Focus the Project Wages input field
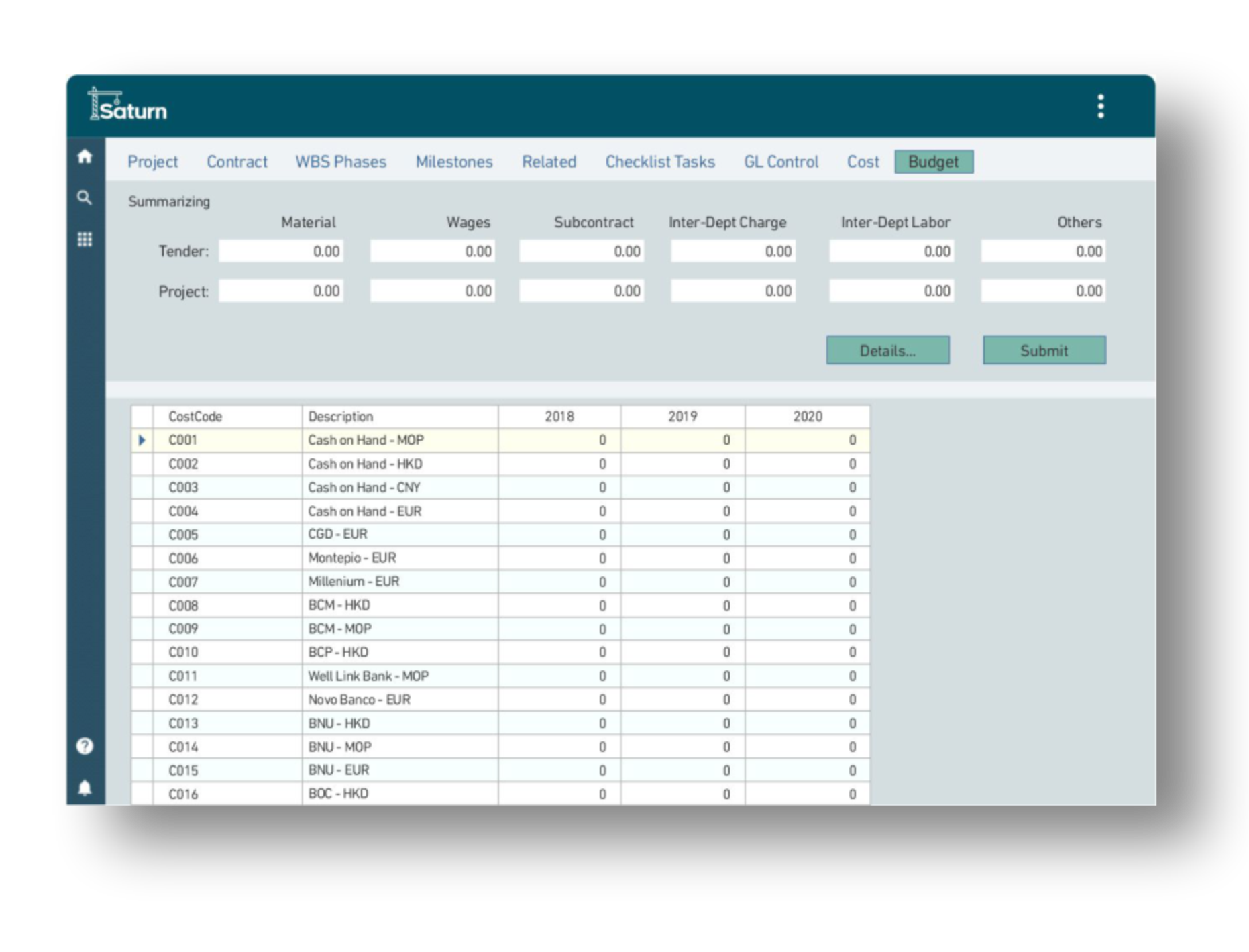This screenshot has height=952, width=1249. 433,291
